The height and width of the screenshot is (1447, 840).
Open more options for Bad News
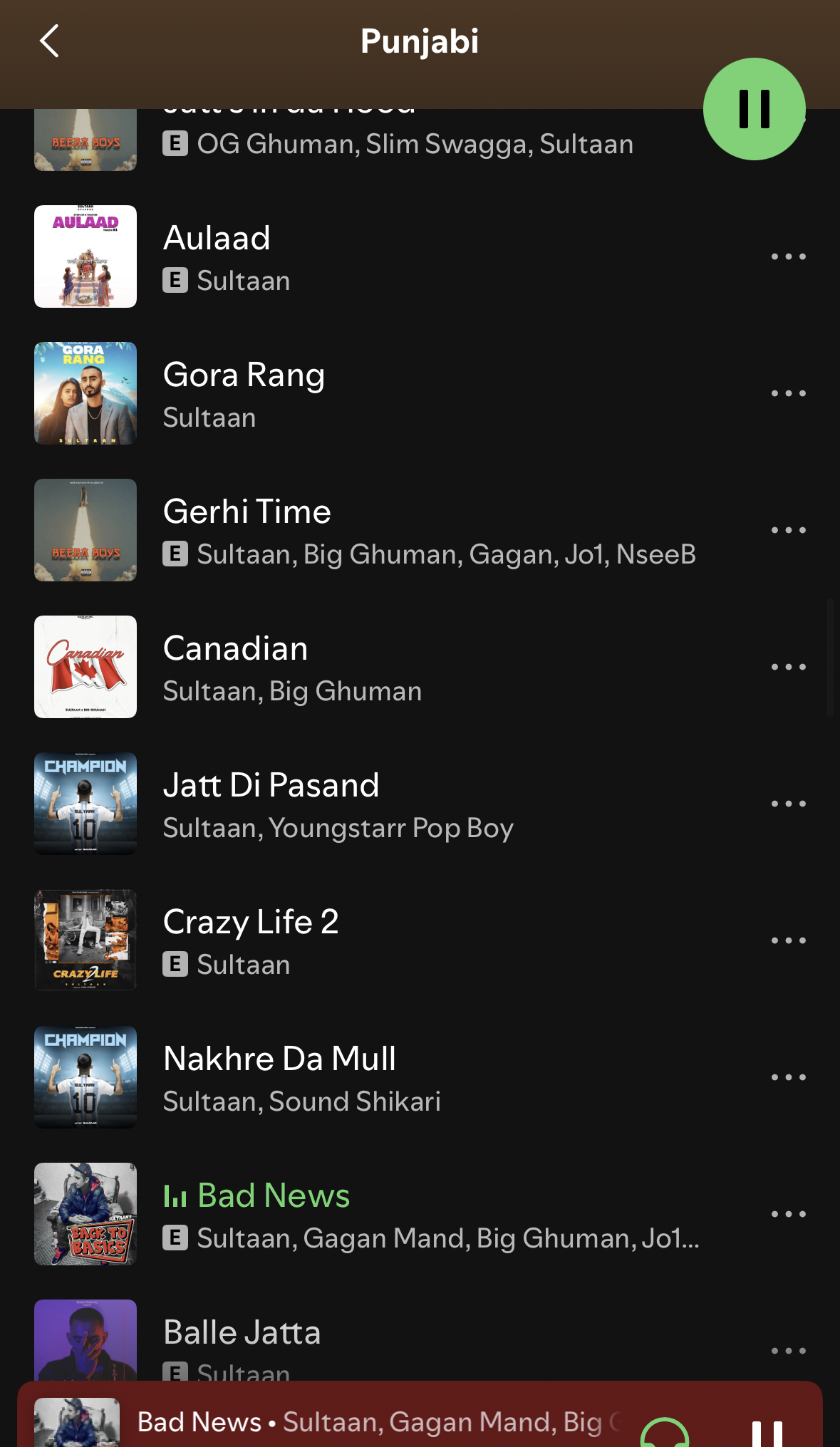click(788, 1214)
